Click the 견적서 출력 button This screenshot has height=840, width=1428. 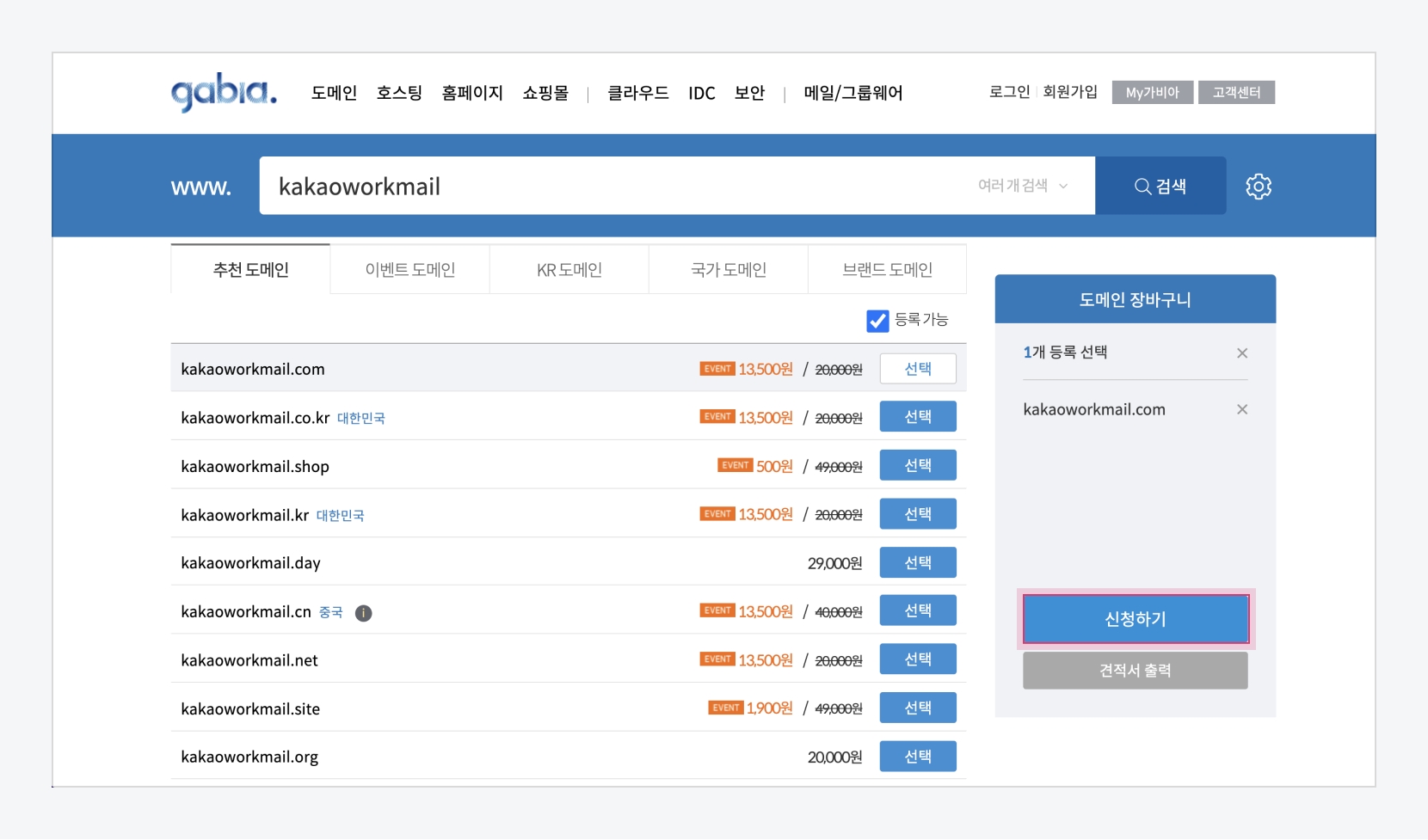(1135, 671)
